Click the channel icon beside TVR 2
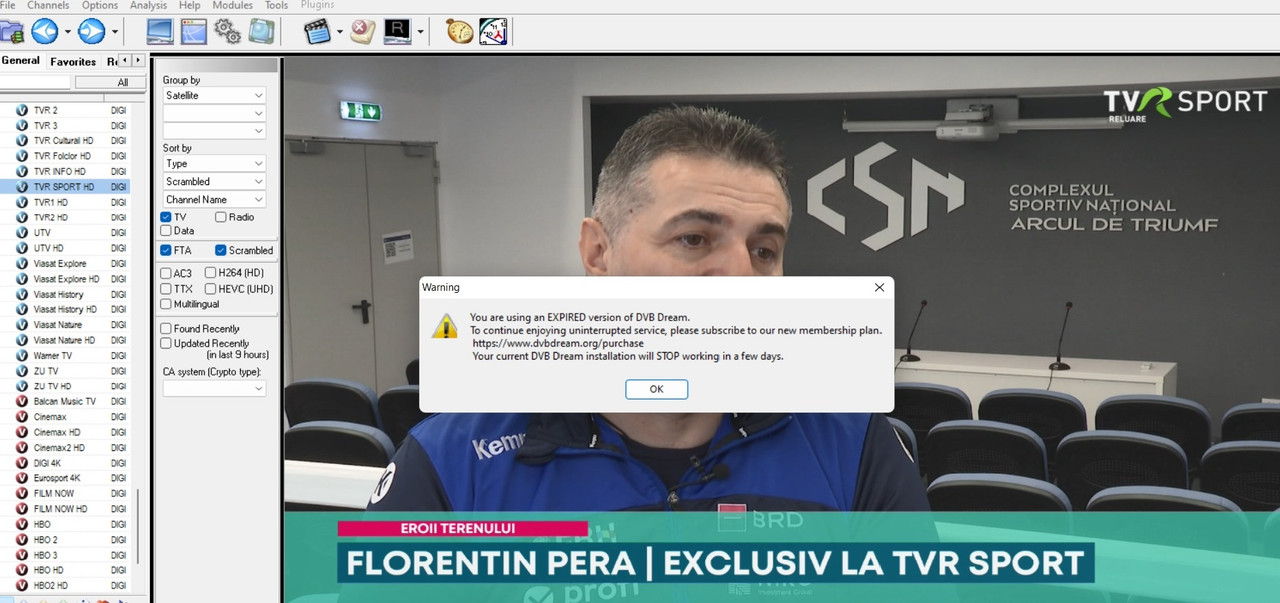Screen dimensions: 1280x603 point(22,110)
